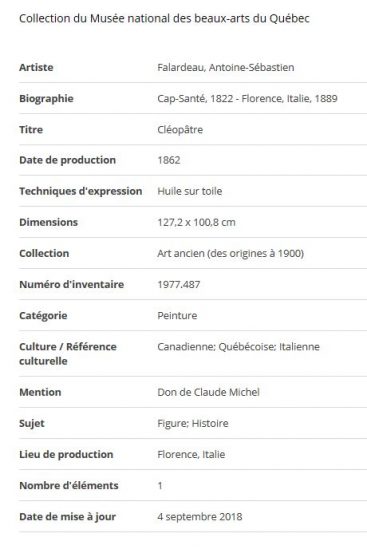Click the dimensions 127,2 x 100,8 cm

pyautogui.click(x=196, y=222)
